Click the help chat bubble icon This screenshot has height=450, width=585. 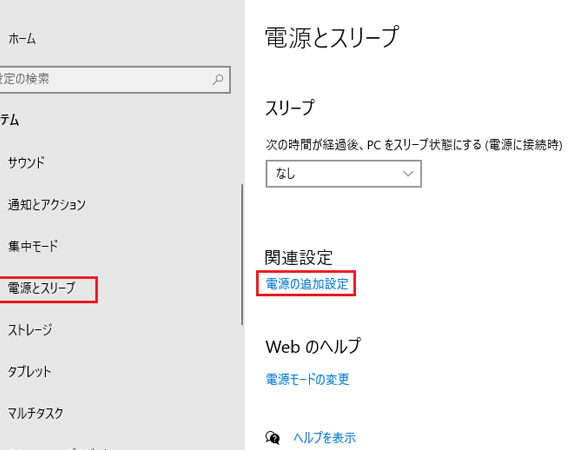coord(273,437)
